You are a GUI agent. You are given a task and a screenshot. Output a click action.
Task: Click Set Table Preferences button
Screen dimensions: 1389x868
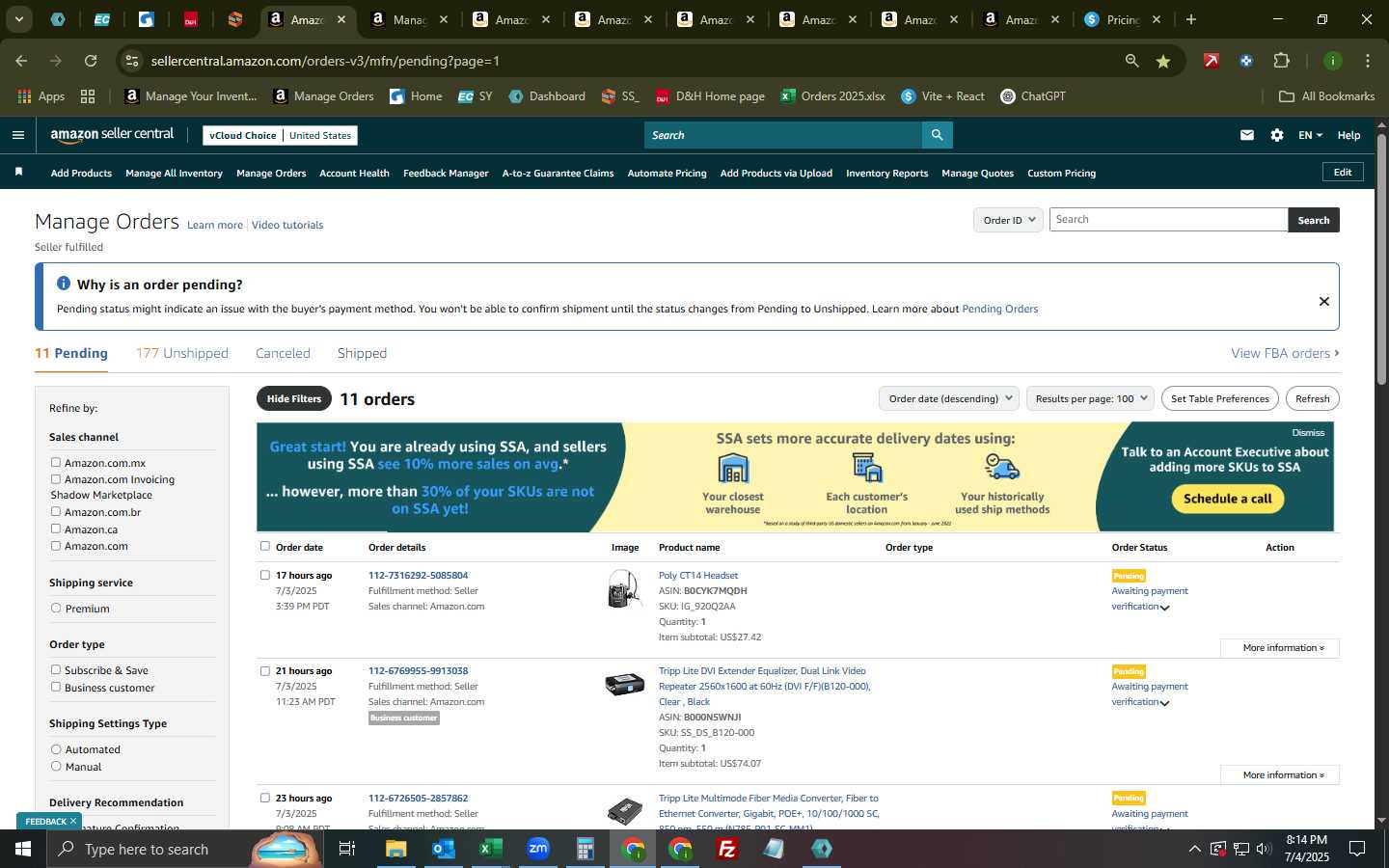point(1219,398)
